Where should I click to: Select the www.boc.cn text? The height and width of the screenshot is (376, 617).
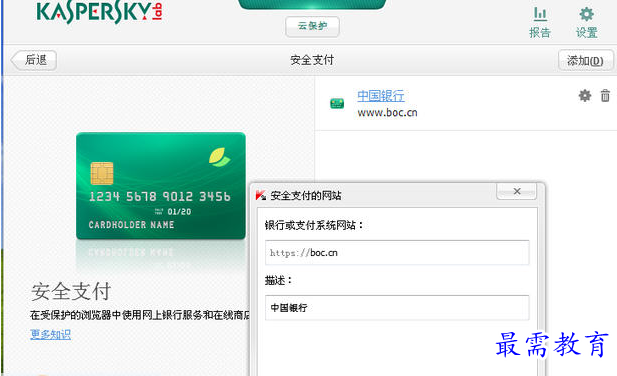tap(387, 113)
